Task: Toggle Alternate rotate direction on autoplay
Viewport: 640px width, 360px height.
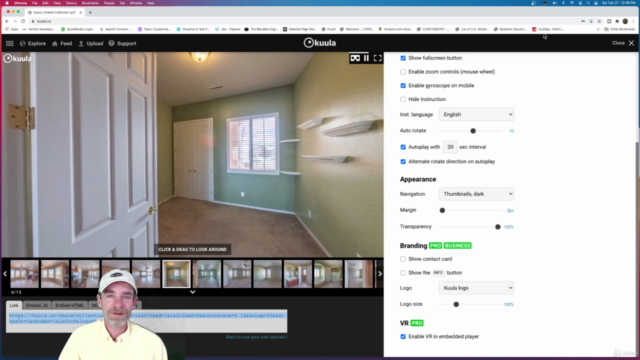Action: tap(403, 162)
